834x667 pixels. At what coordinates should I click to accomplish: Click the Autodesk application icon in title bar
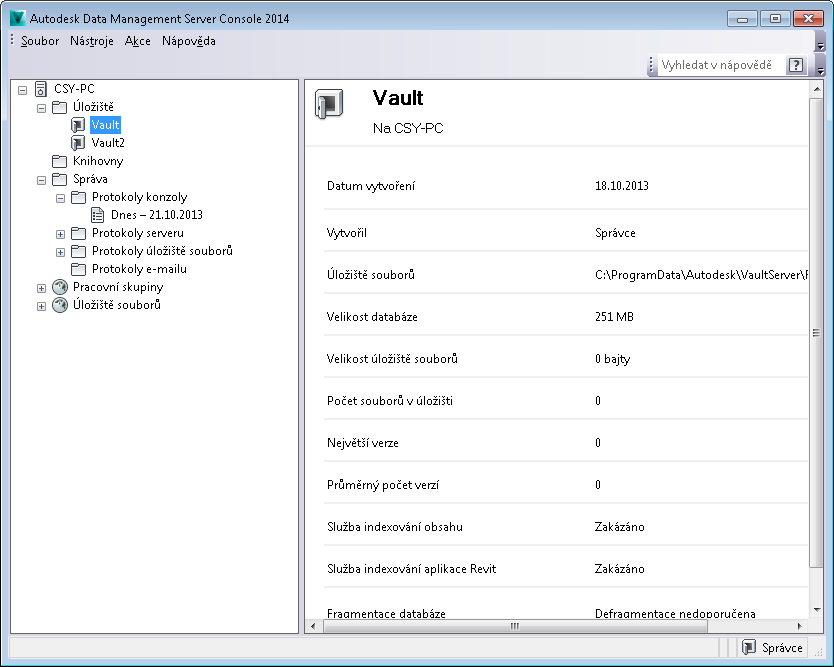tap(18, 19)
